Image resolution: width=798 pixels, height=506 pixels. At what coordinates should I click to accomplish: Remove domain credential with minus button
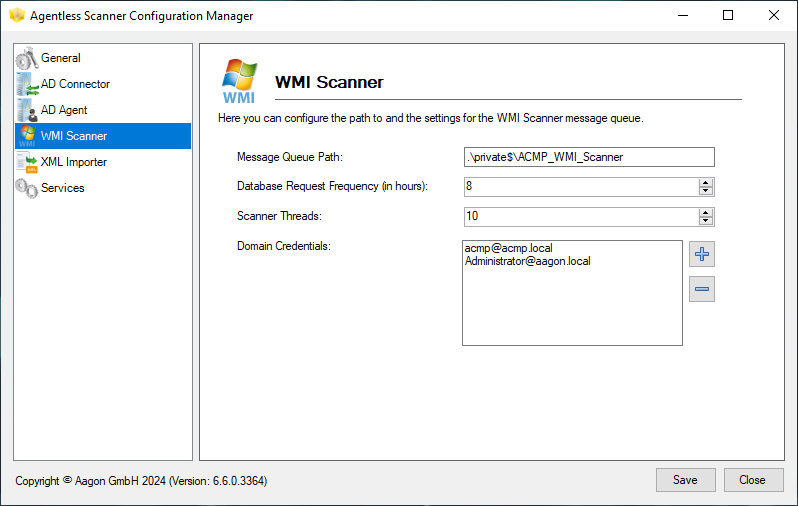702,289
